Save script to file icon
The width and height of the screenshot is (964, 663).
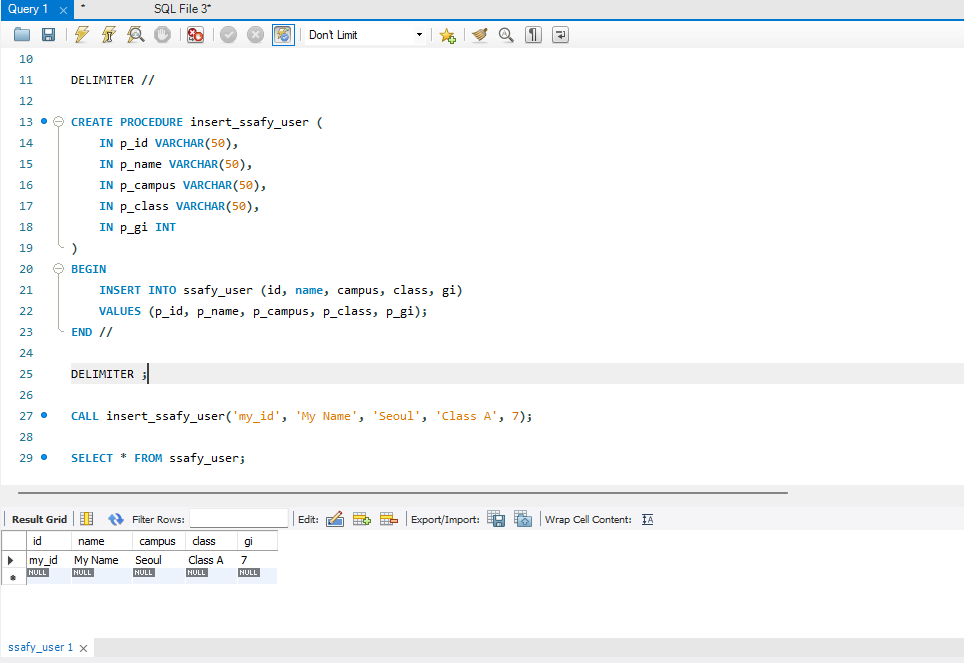(49, 34)
